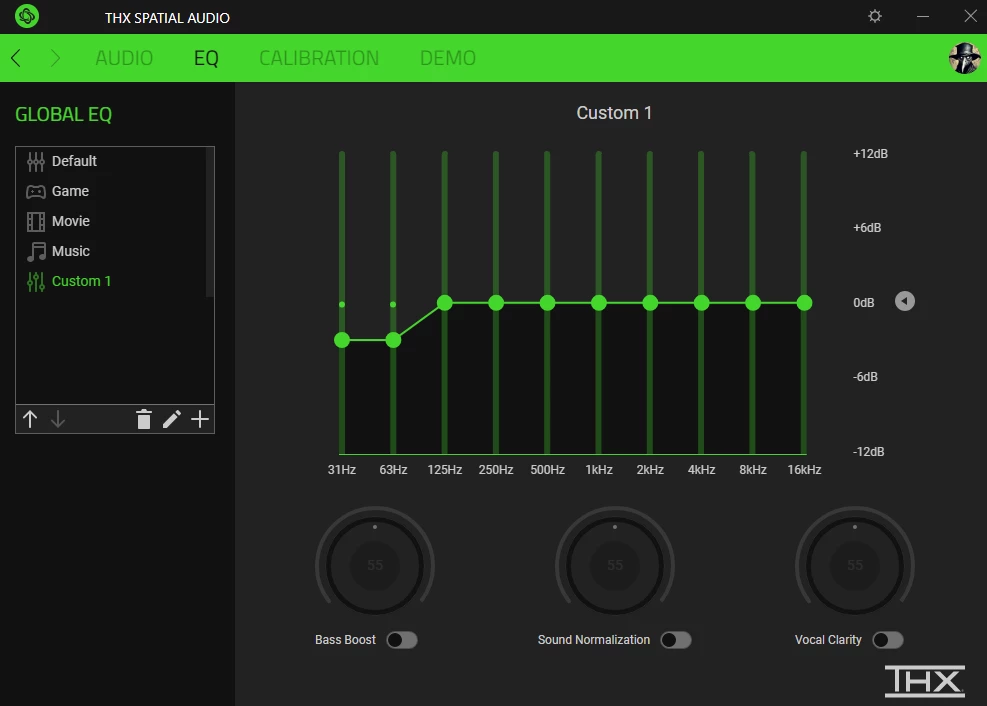Click the Vocal Clarity label
This screenshot has height=706, width=987.
(828, 640)
